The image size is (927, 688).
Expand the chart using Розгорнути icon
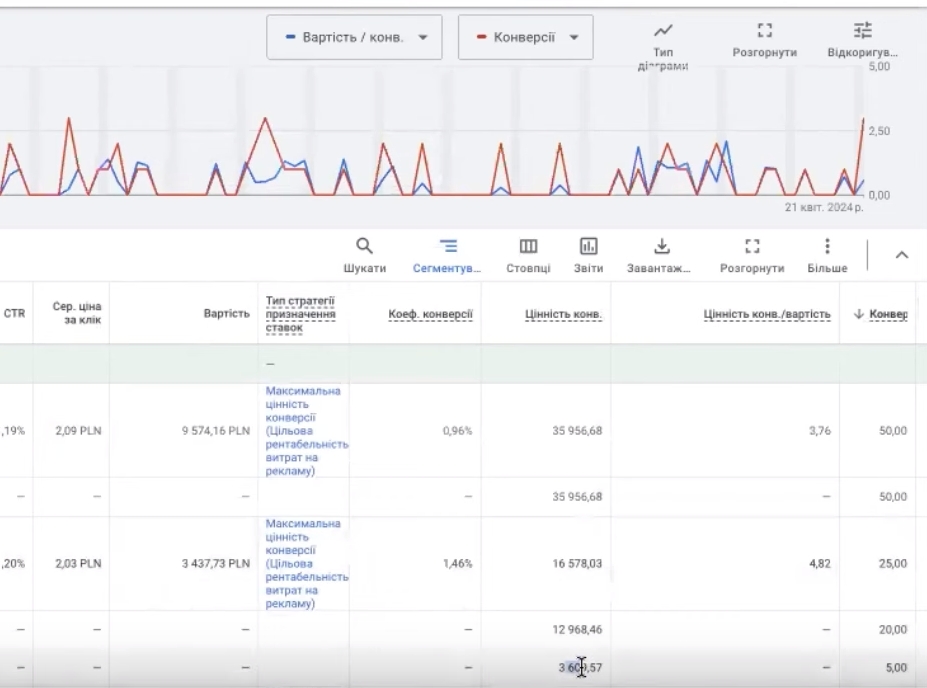point(764,32)
